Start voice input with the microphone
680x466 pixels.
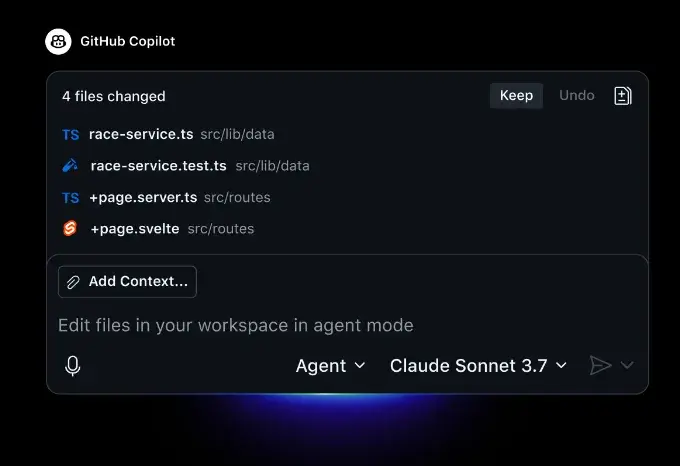pos(72,366)
